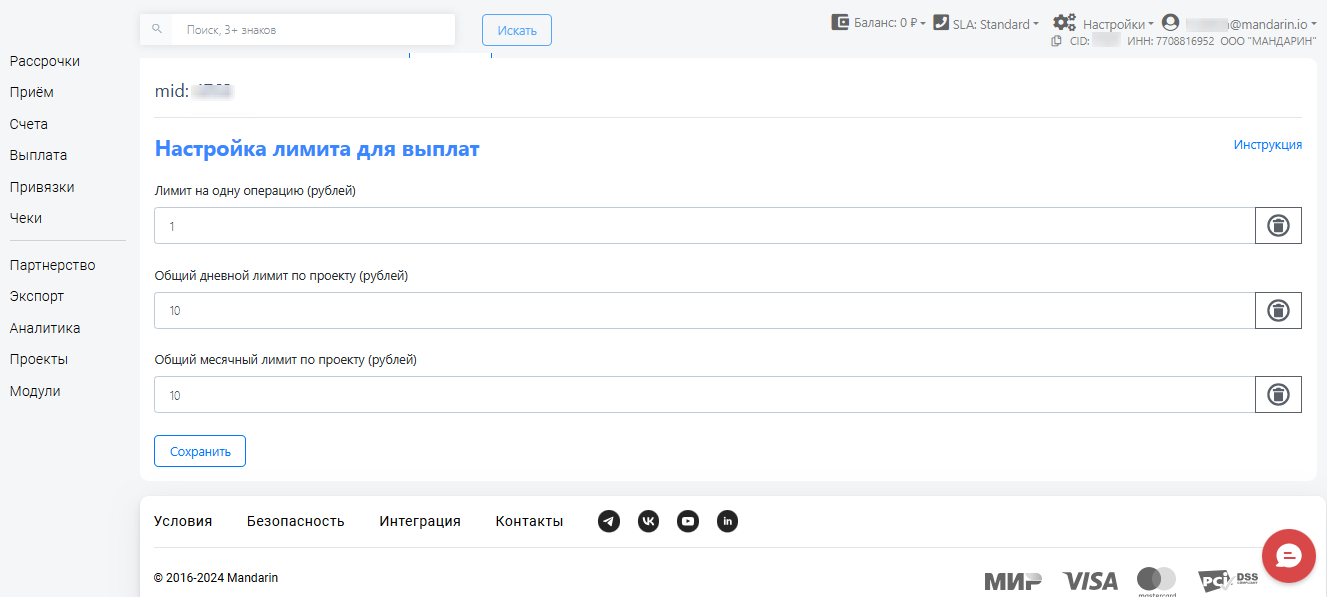Clear the monthly project limit with trash icon

tap(1278, 395)
